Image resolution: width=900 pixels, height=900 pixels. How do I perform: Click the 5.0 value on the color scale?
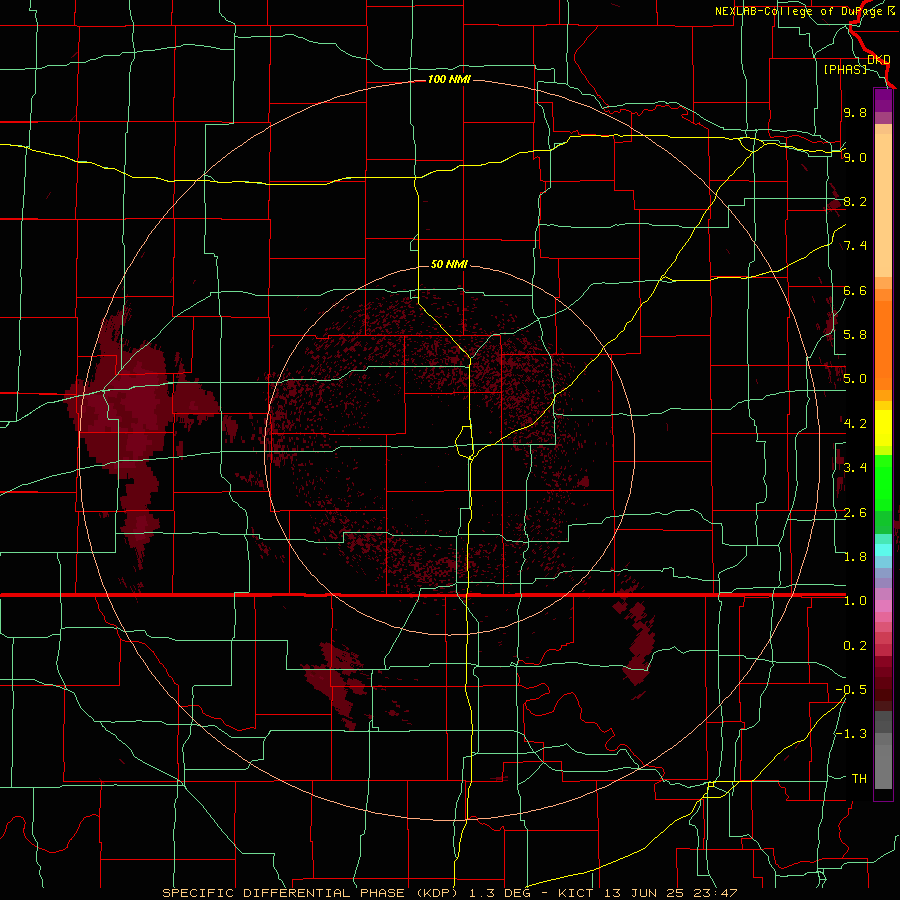point(855,379)
